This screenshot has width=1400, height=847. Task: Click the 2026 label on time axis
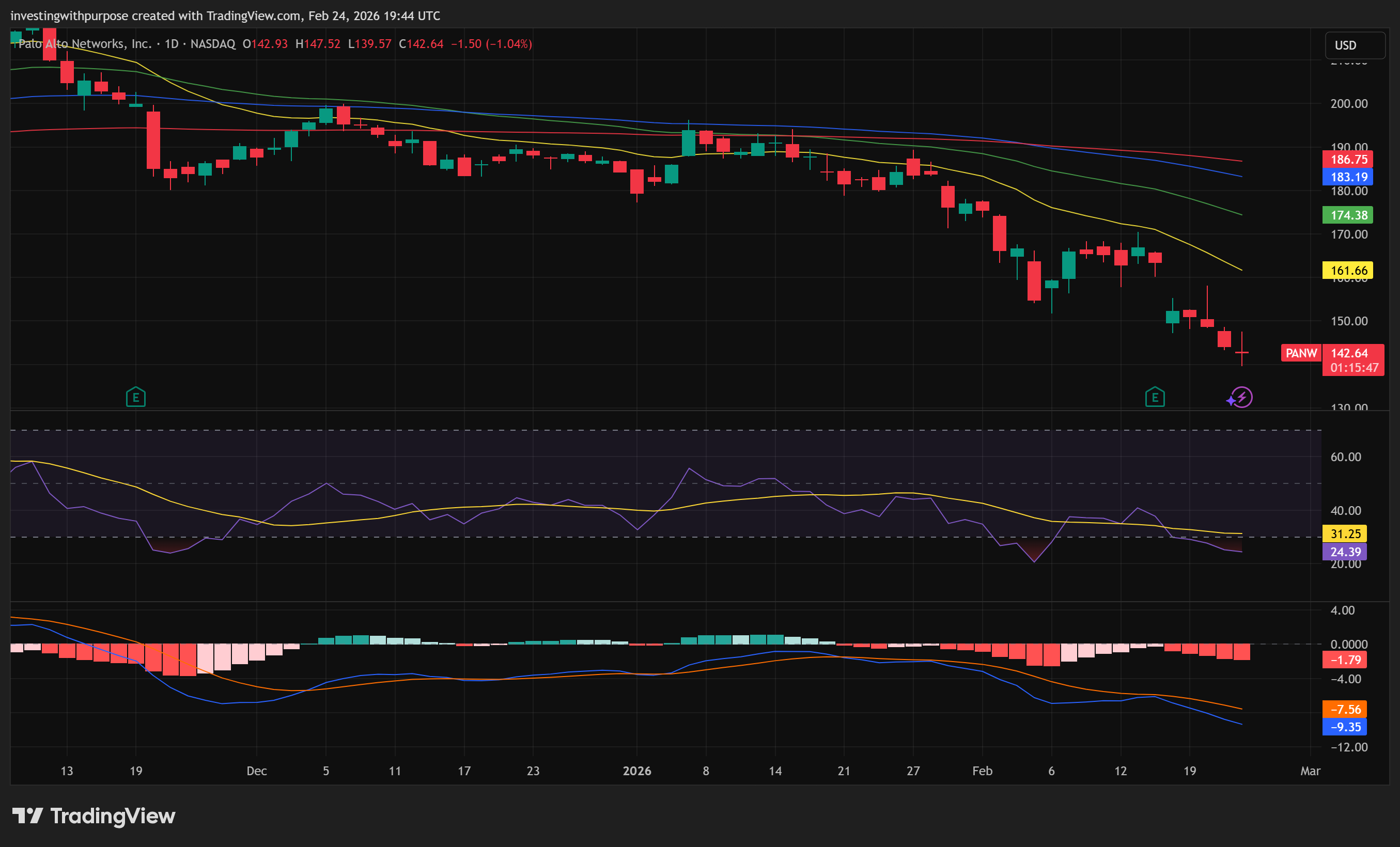tap(636, 771)
